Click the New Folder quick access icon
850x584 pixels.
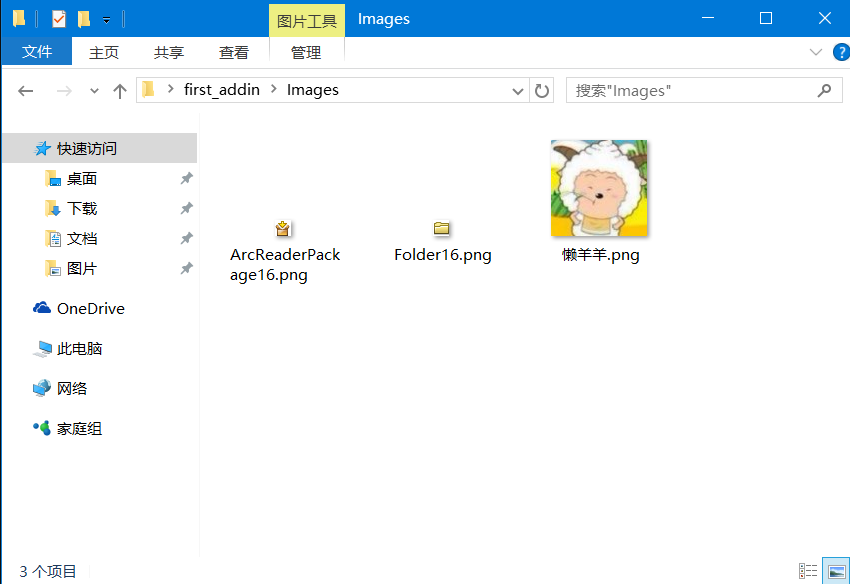(84, 20)
